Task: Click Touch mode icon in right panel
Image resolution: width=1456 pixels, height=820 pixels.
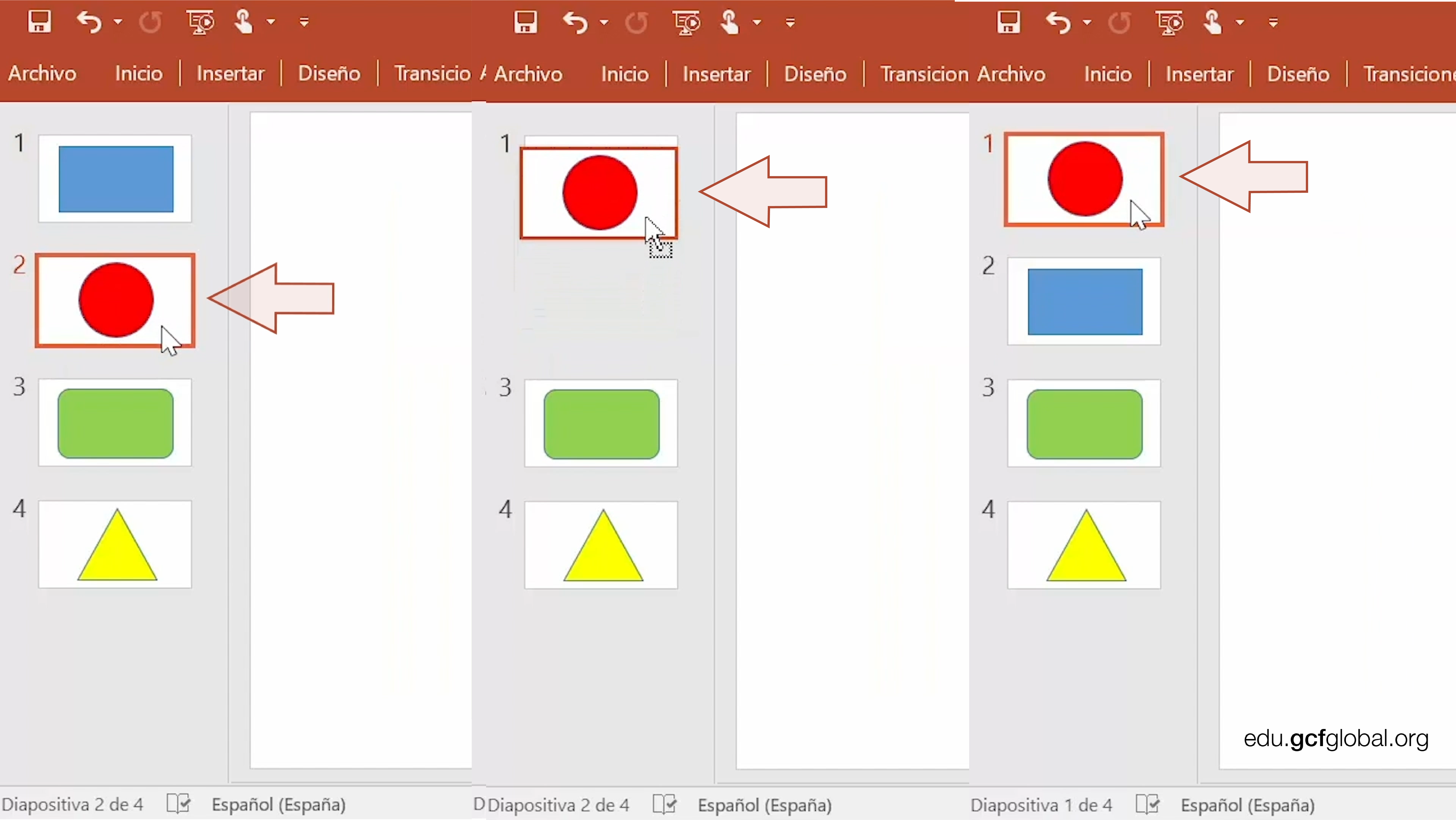Action: coord(1213,23)
